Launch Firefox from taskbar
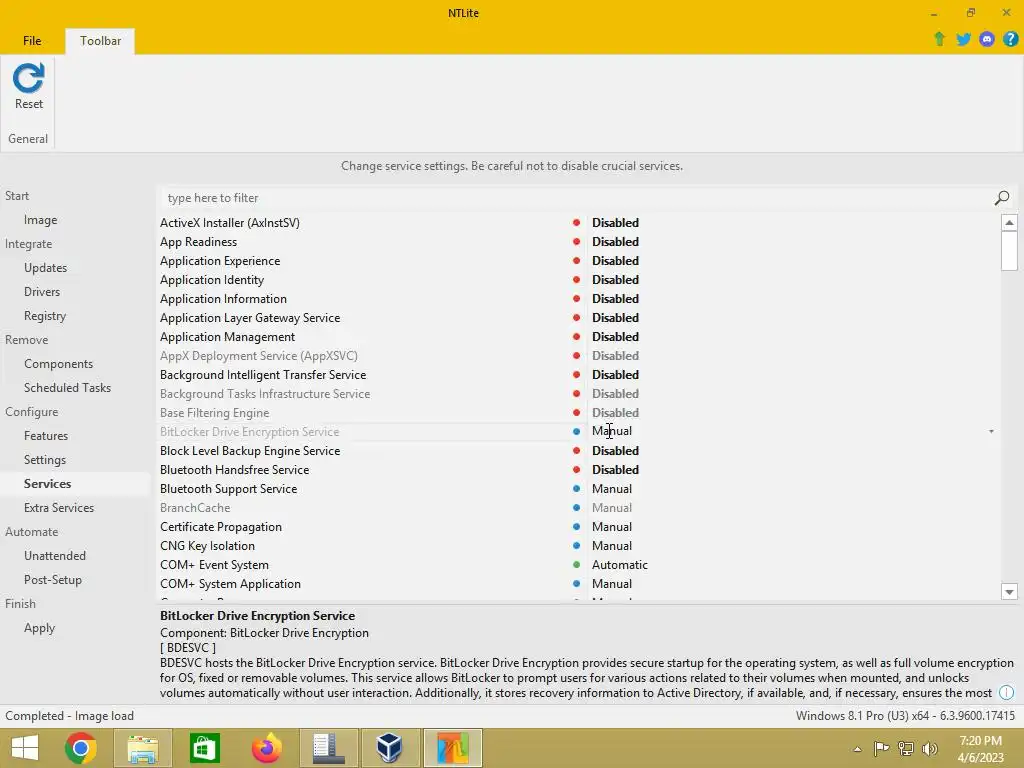 click(266, 748)
